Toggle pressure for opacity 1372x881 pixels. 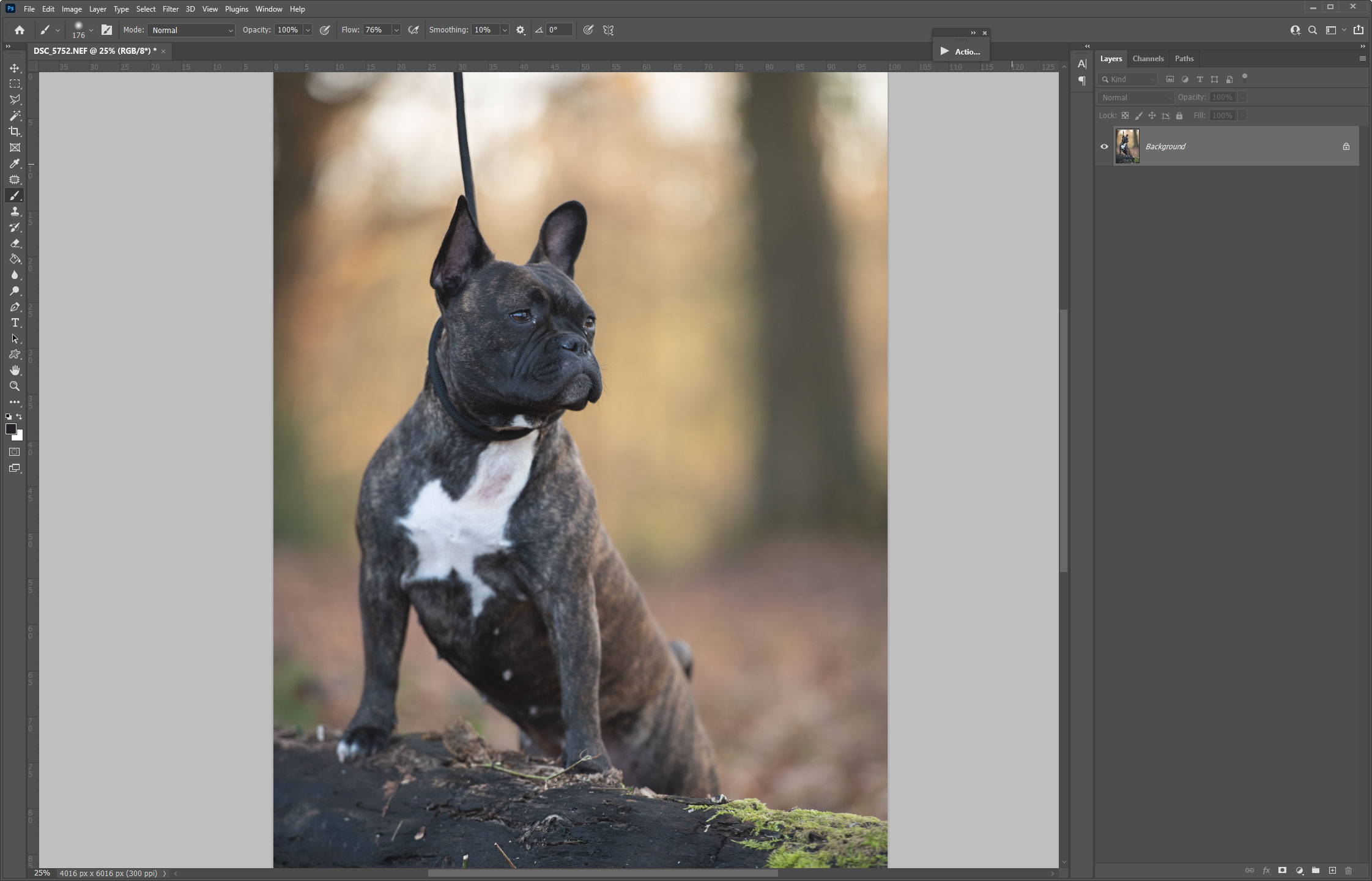[x=325, y=30]
